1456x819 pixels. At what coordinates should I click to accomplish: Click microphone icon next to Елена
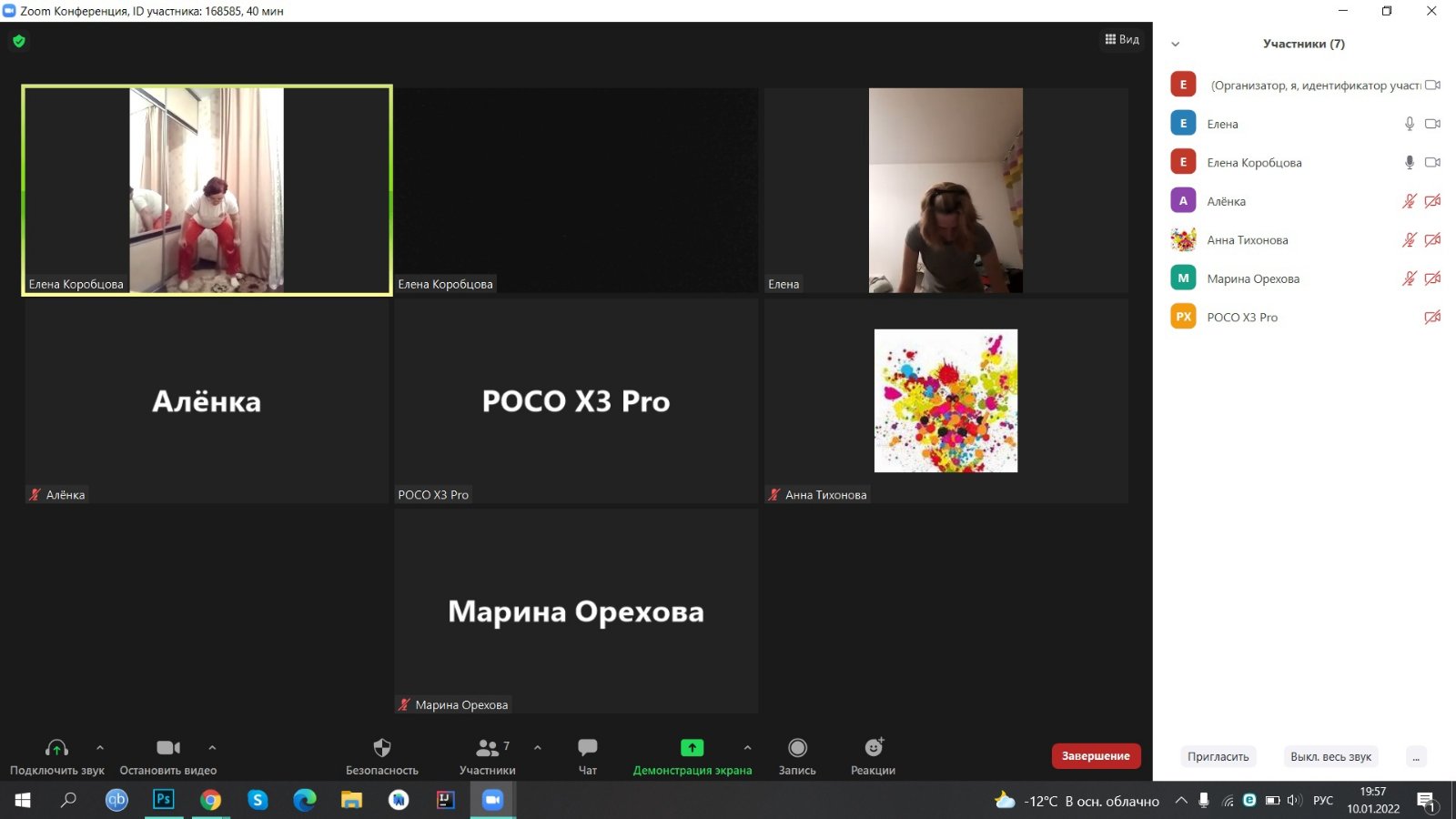[1410, 124]
